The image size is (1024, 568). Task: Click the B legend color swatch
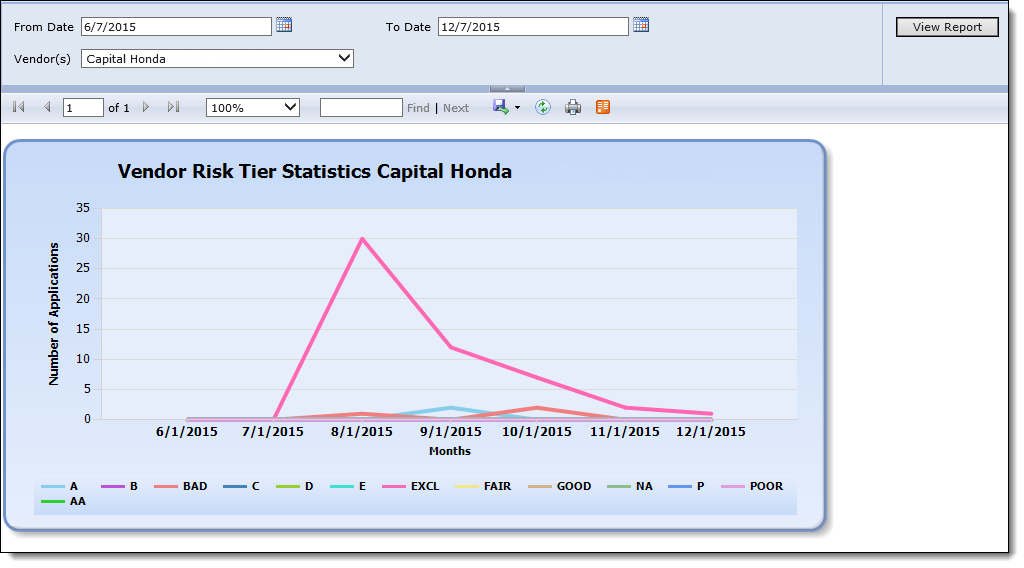[113, 486]
